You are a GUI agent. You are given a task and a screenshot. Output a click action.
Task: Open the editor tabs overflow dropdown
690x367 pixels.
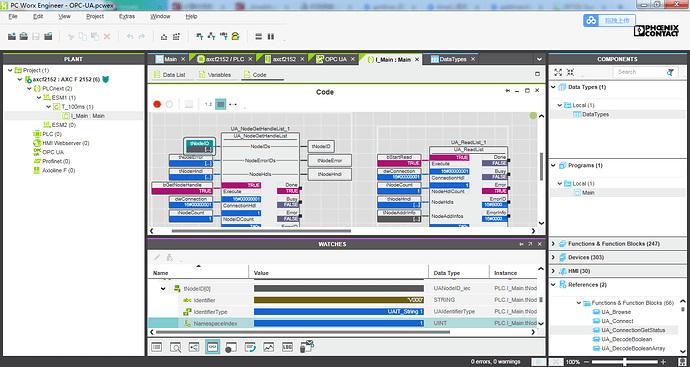pos(539,59)
